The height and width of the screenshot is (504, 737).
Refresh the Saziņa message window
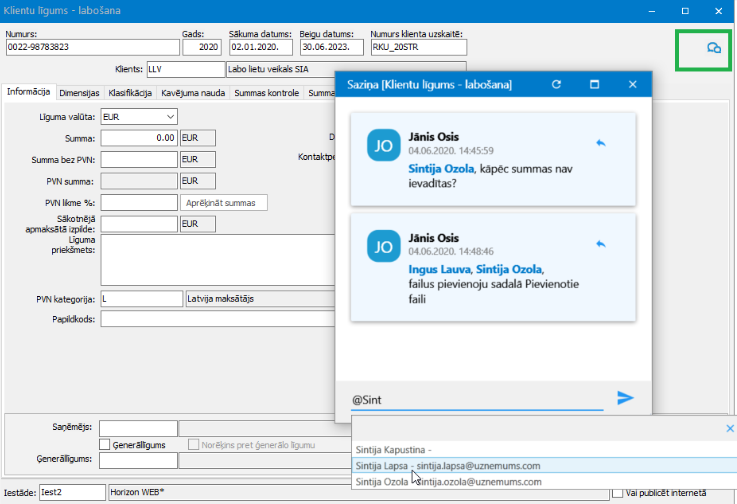coord(556,85)
